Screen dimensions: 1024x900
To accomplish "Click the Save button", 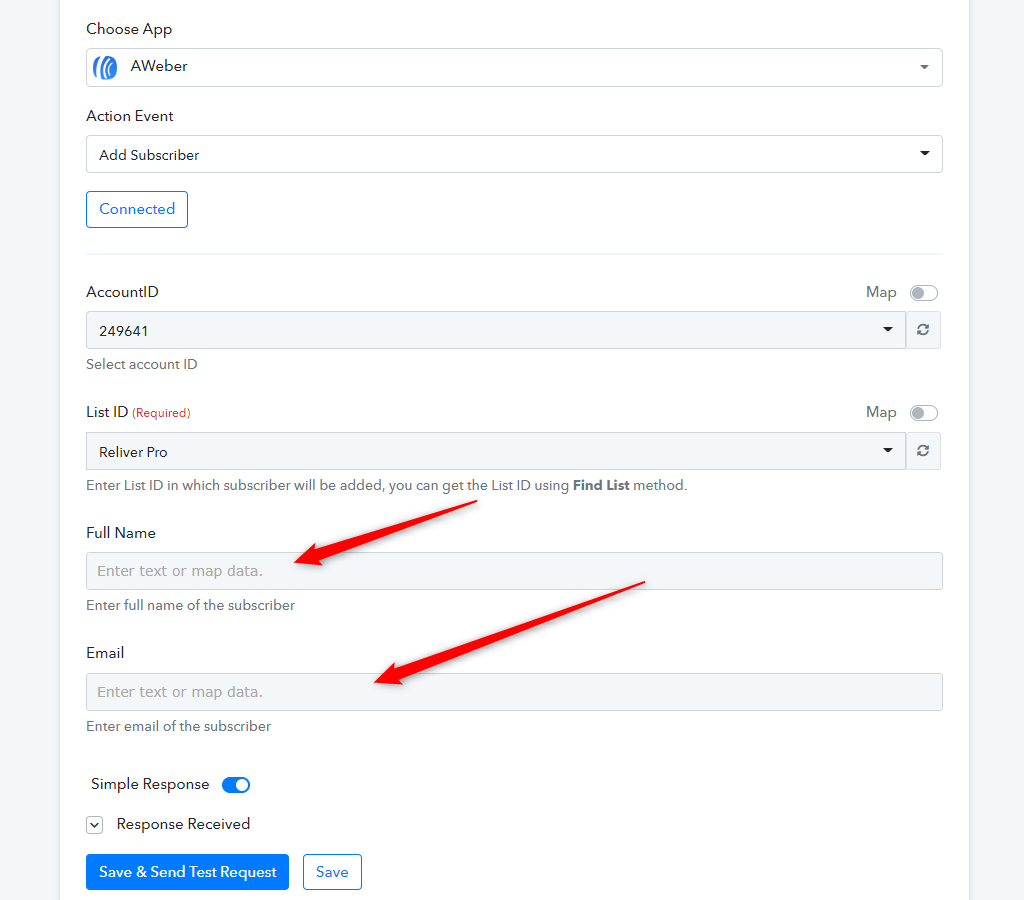I will (x=332, y=872).
